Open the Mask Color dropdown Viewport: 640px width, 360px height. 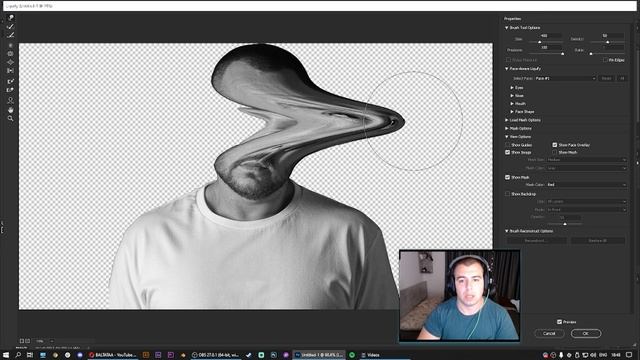point(586,185)
